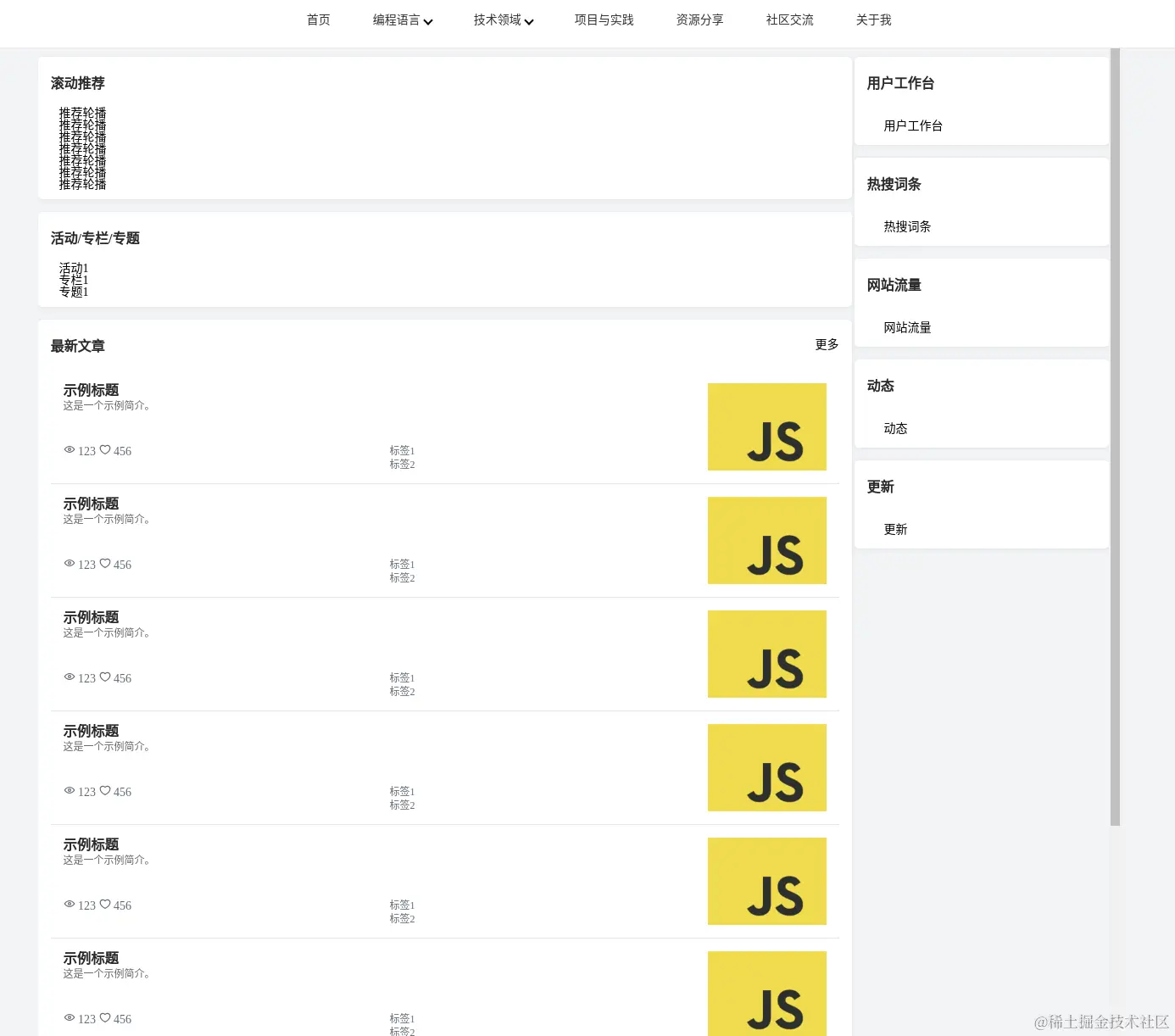Viewport: 1175px width, 1036px height.
Task: Click the heart likes icon of the third article
Action: tap(105, 677)
